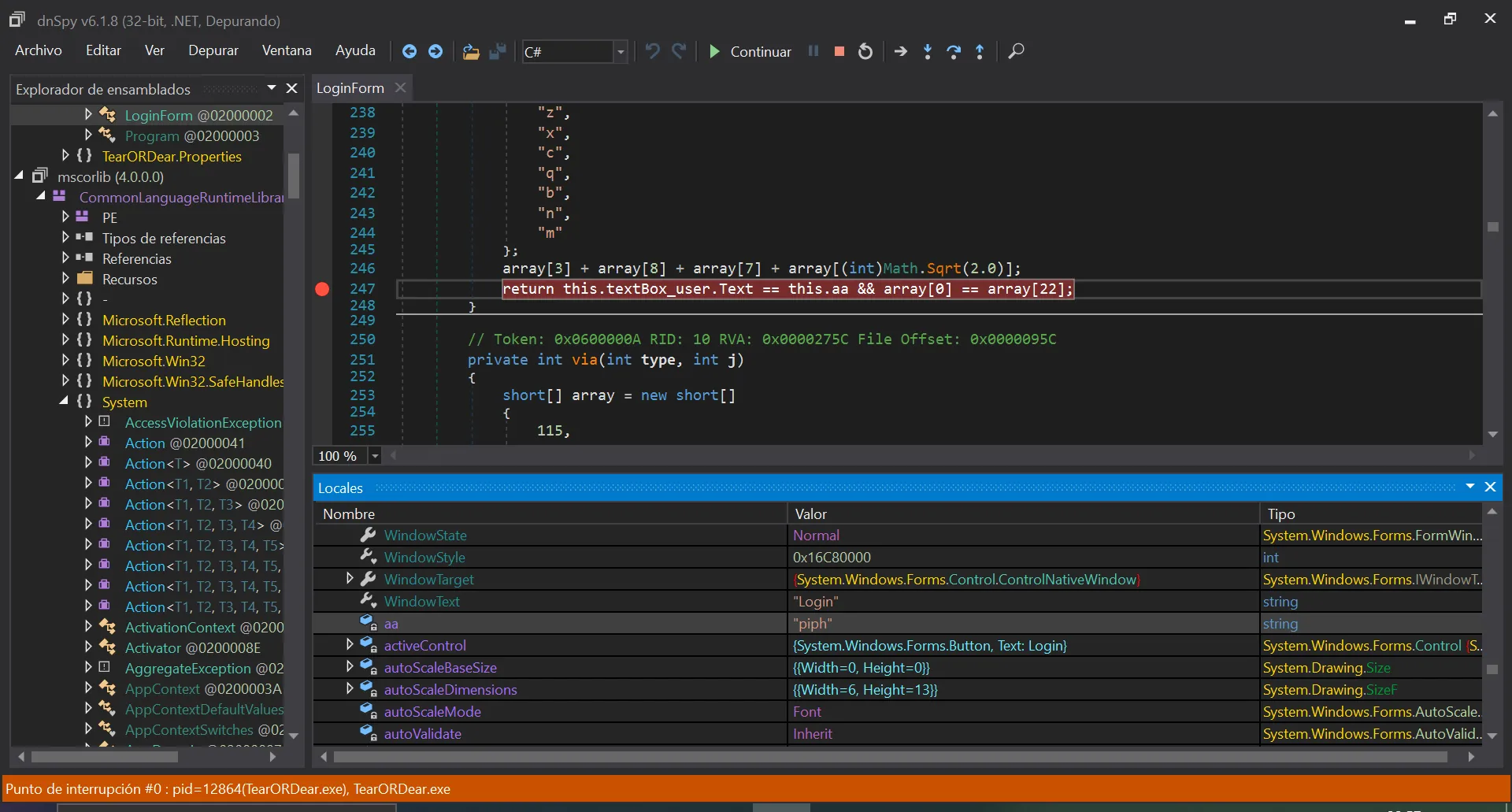Open the Archivo menu
The width and height of the screenshot is (1512, 812).
tap(39, 50)
